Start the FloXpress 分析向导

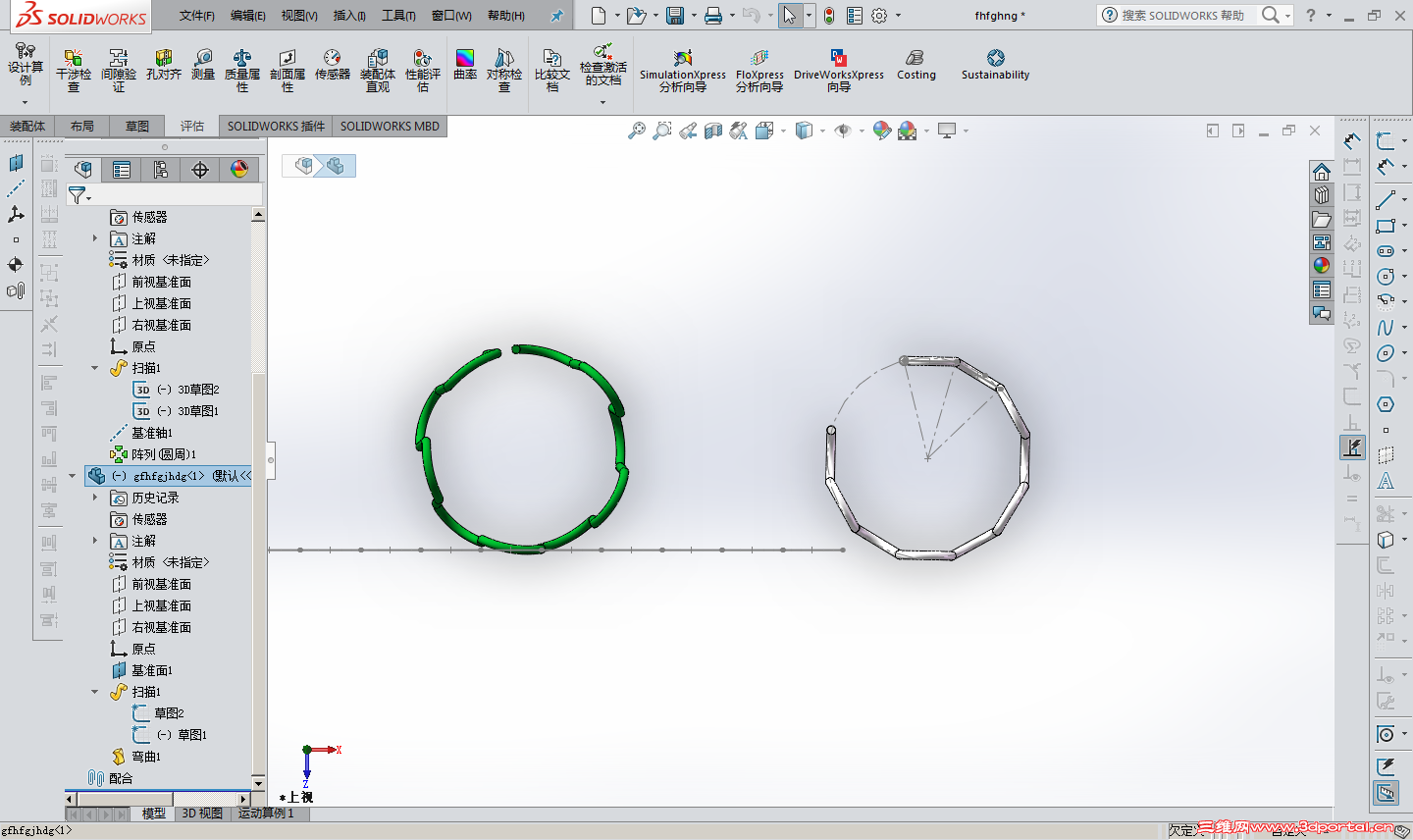pyautogui.click(x=759, y=71)
